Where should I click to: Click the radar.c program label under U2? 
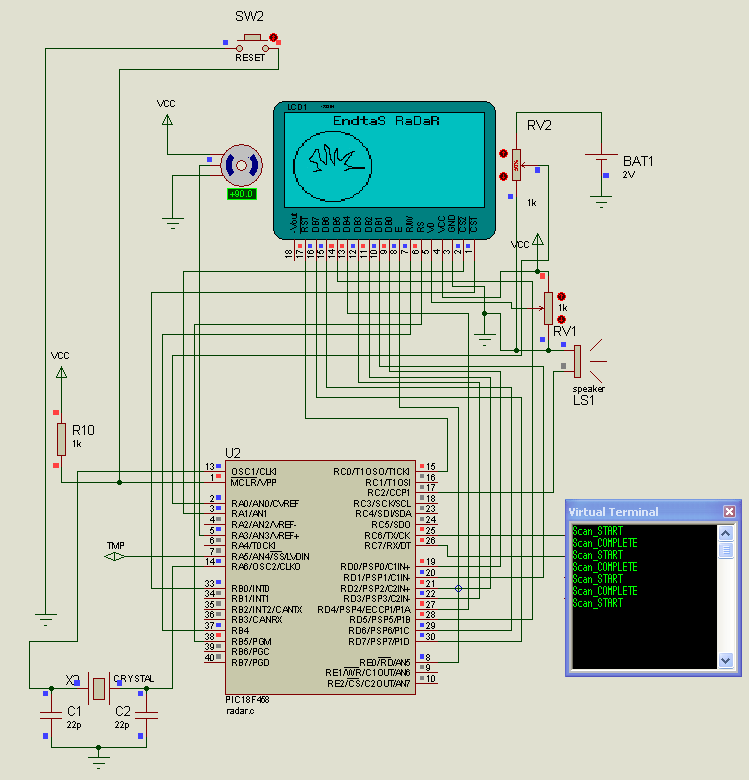click(240, 711)
